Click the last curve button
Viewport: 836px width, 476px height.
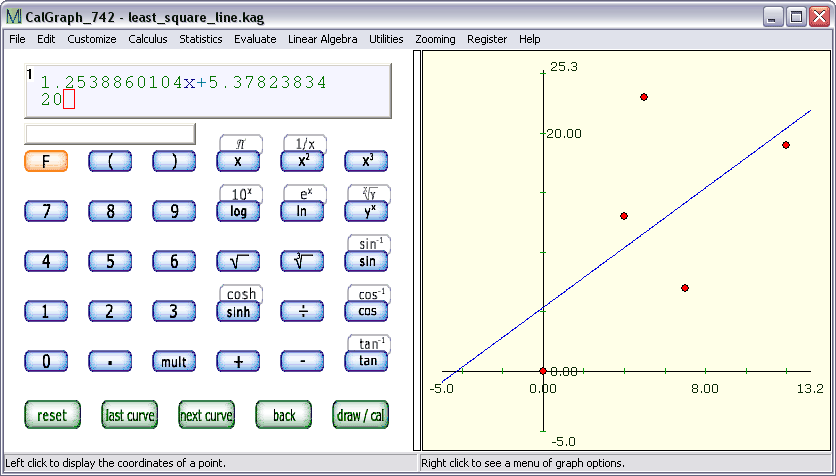pos(130,415)
